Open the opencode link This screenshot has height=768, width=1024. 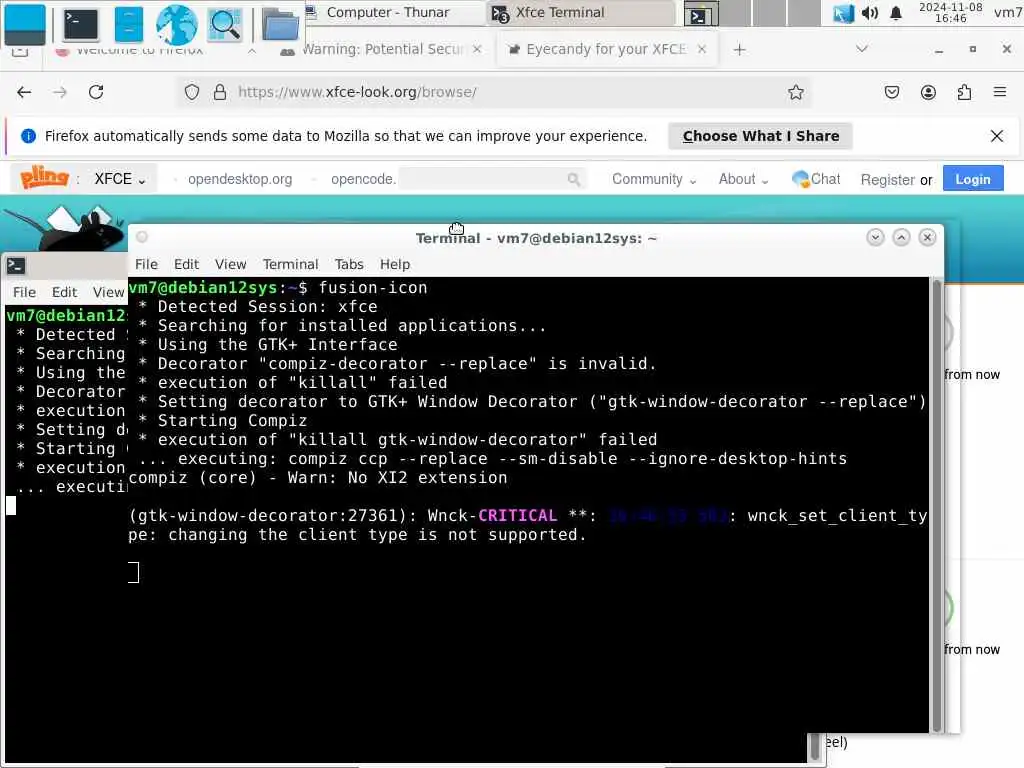tap(363, 179)
